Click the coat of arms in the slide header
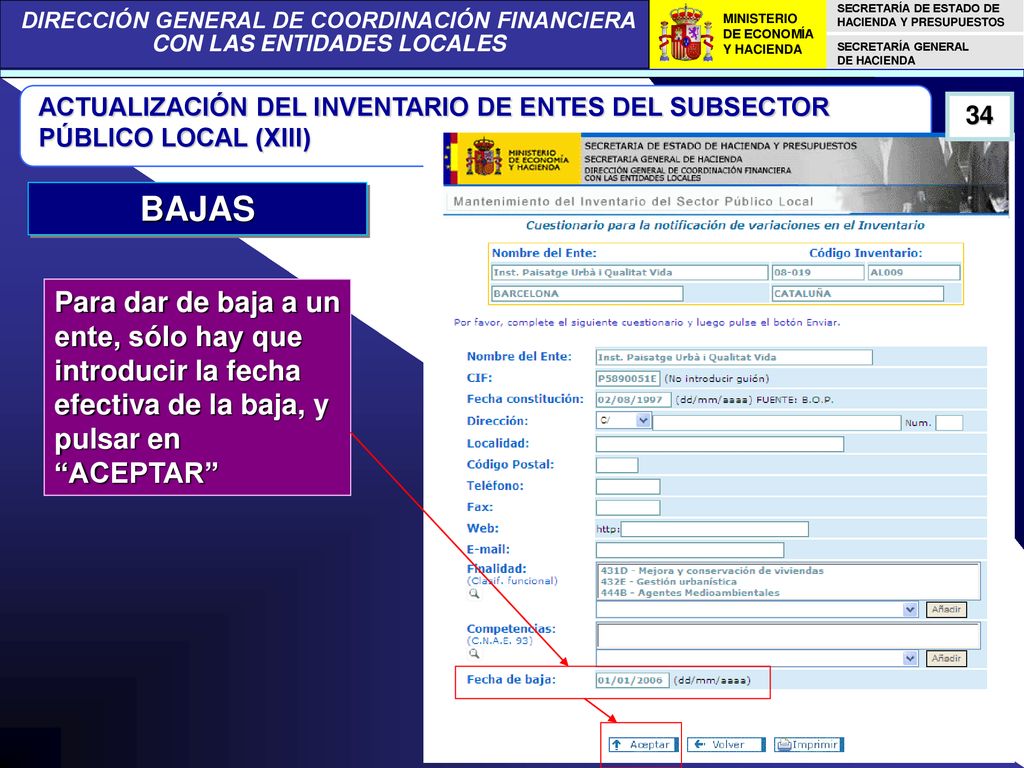 point(685,34)
